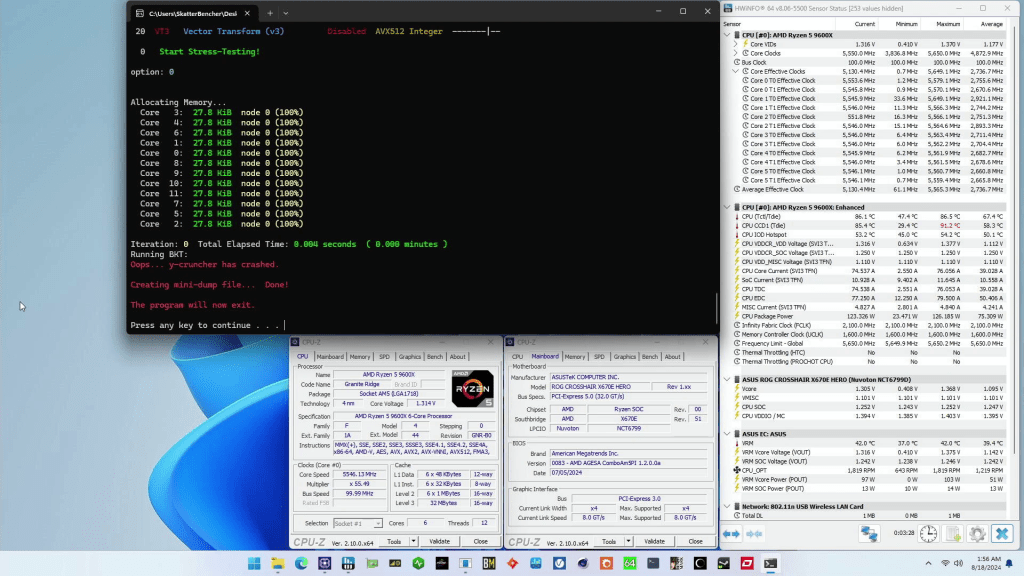Close HWiNFO sensors with blue X icon
Viewport: 1024px width, 576px height.
pyautogui.click(x=1002, y=534)
